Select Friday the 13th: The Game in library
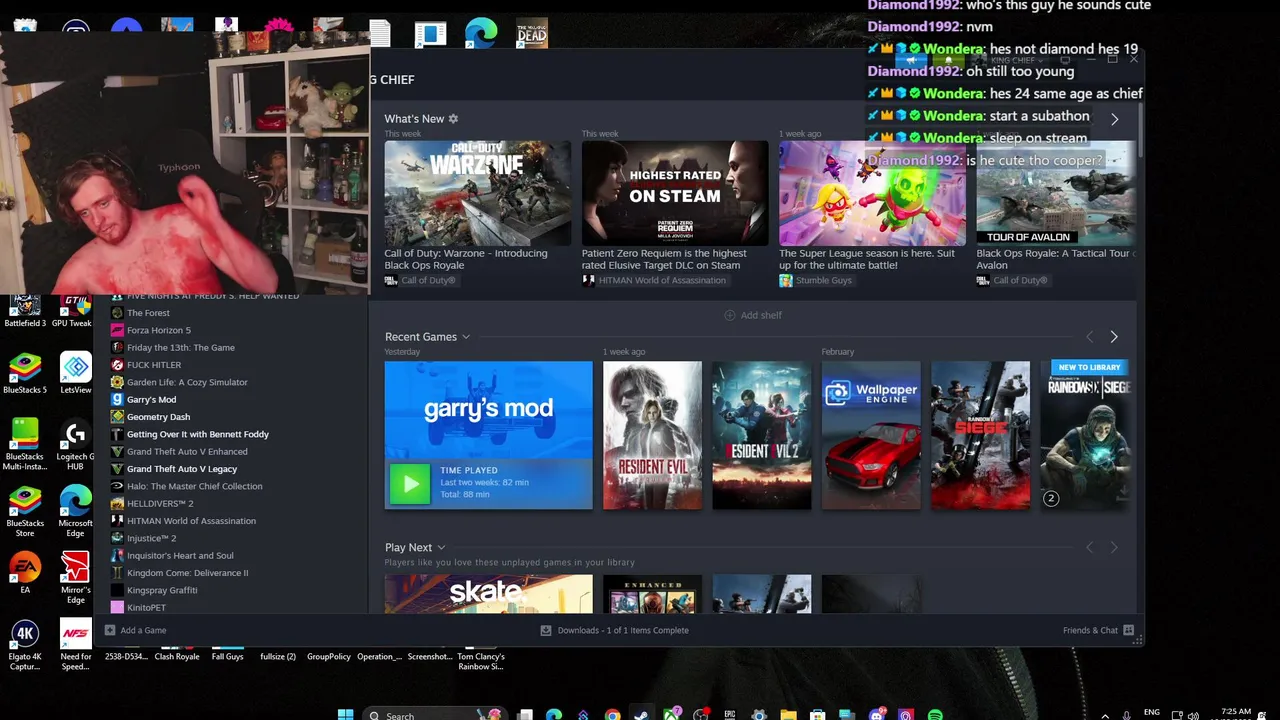Viewport: 1280px width, 720px height. click(x=180, y=347)
